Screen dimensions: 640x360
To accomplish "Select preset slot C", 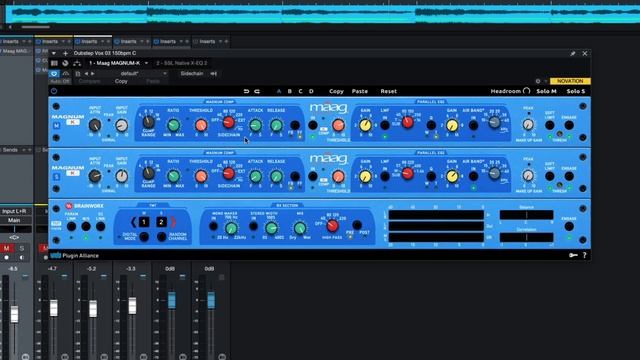I will coord(300,91).
